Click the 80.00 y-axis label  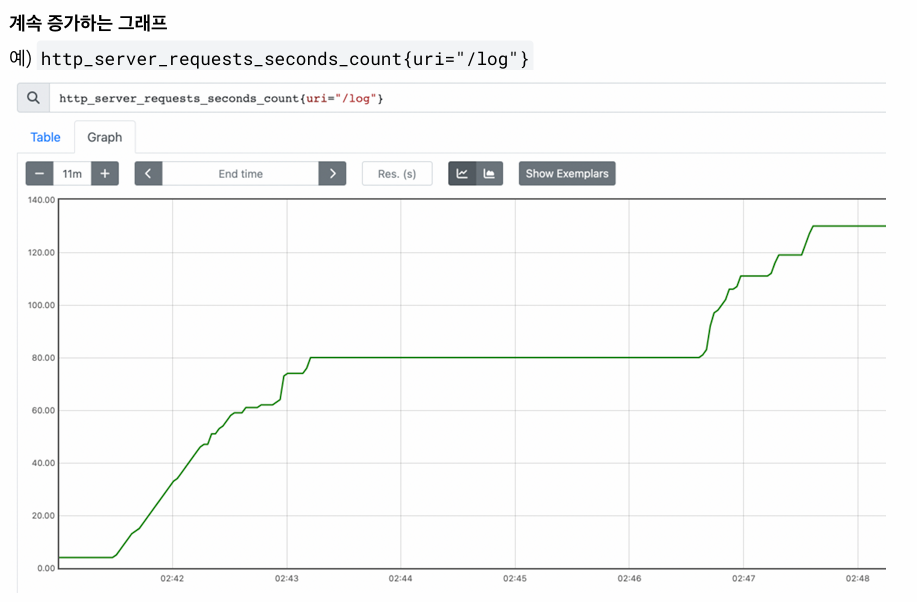click(43, 358)
